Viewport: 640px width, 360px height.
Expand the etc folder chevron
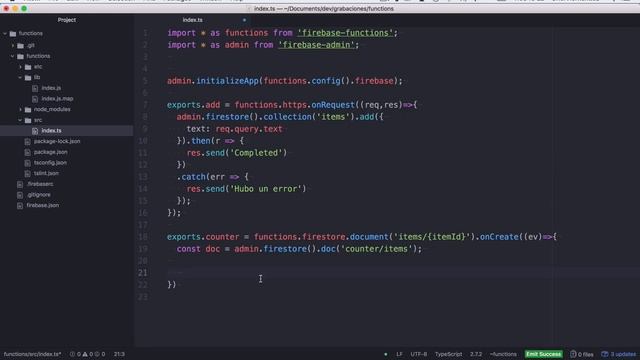20,67
